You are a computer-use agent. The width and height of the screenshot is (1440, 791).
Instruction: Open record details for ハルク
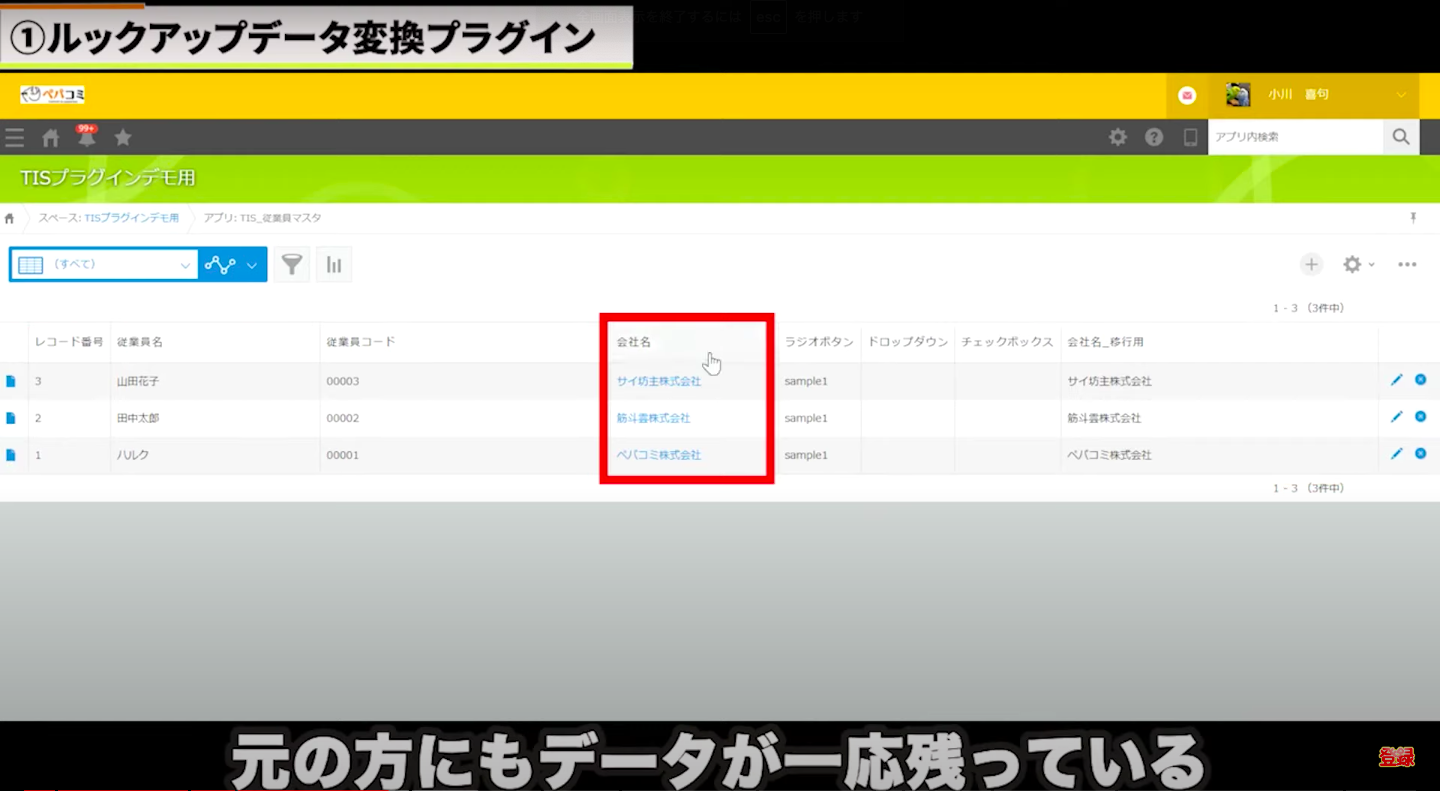[x=11, y=455]
